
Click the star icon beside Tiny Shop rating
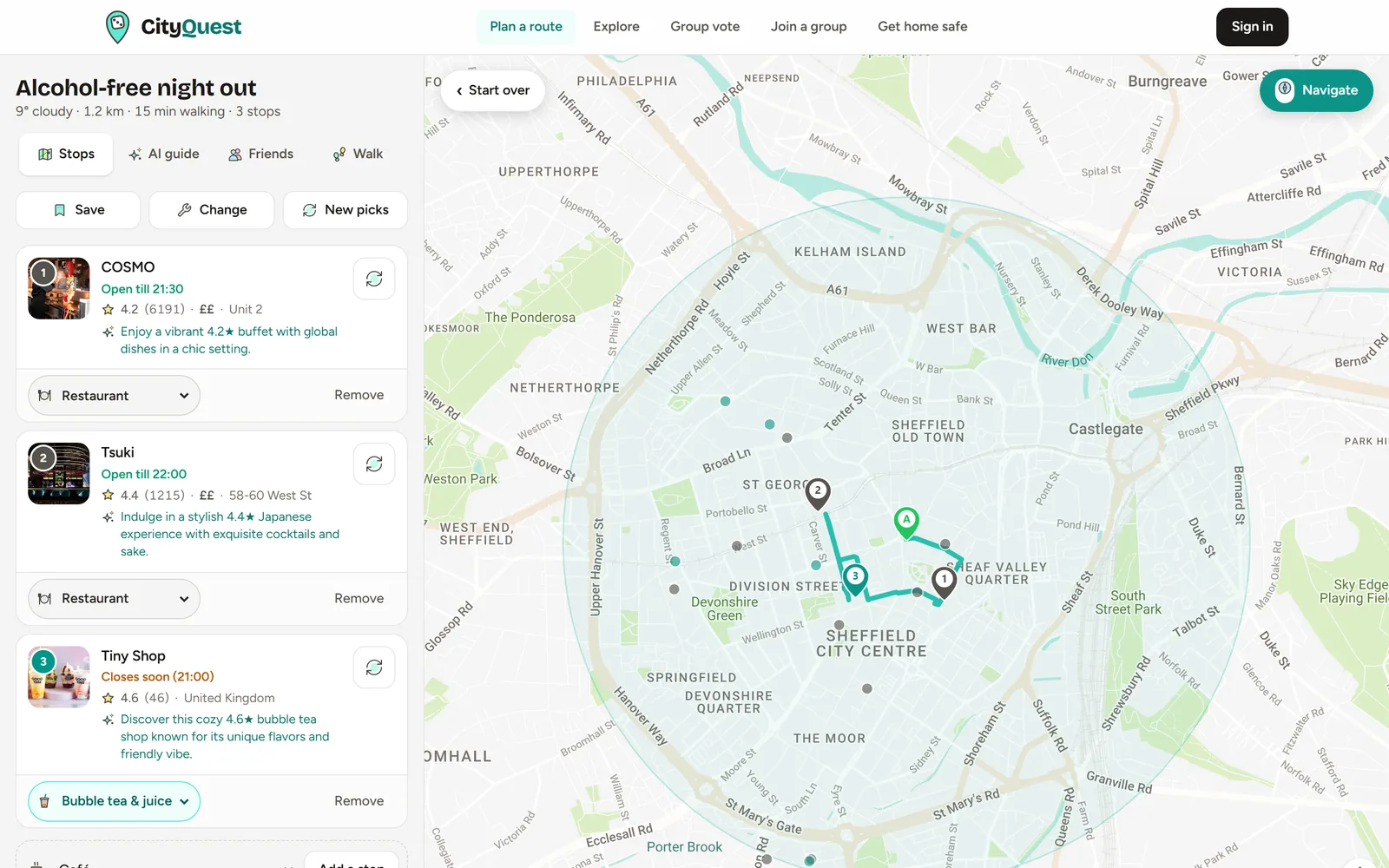[108, 698]
